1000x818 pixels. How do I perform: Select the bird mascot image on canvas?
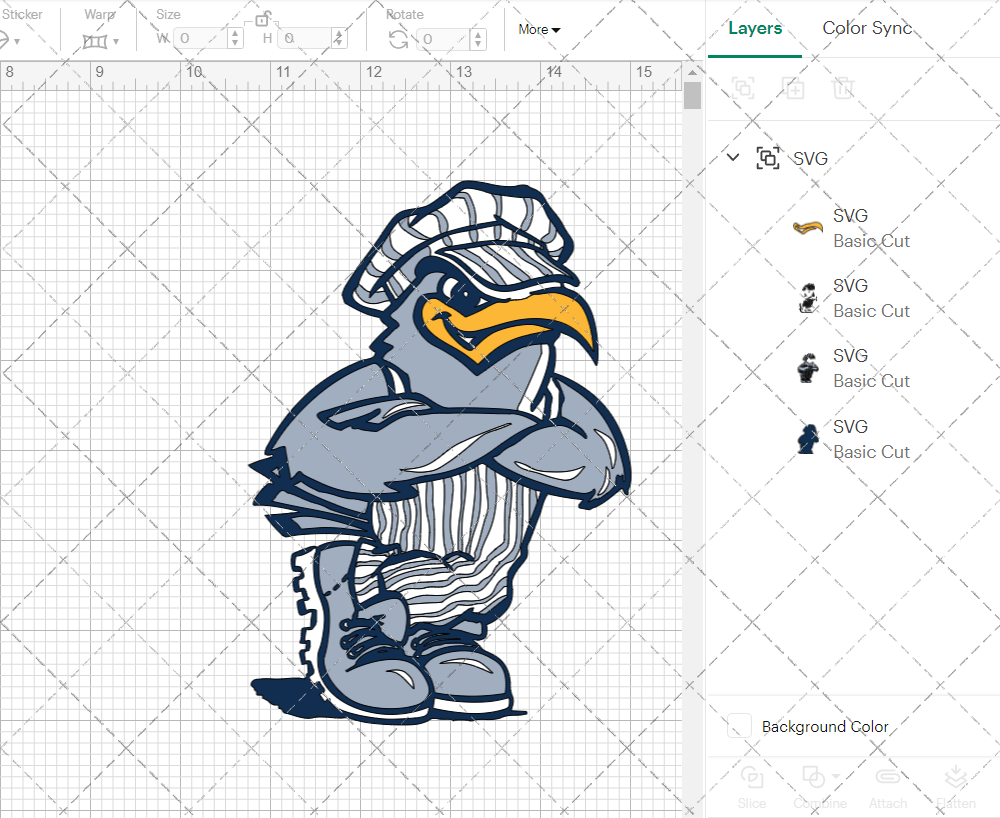440,453
